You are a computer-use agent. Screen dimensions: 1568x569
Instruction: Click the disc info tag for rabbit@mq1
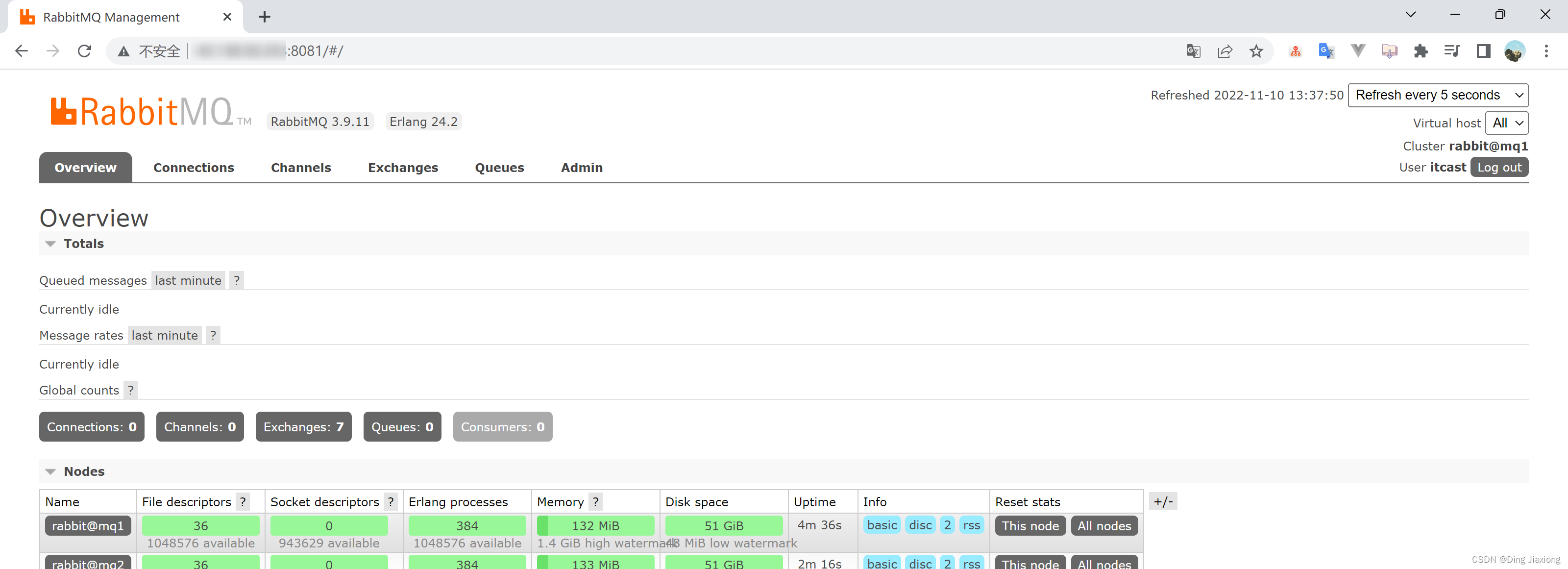tap(920, 525)
